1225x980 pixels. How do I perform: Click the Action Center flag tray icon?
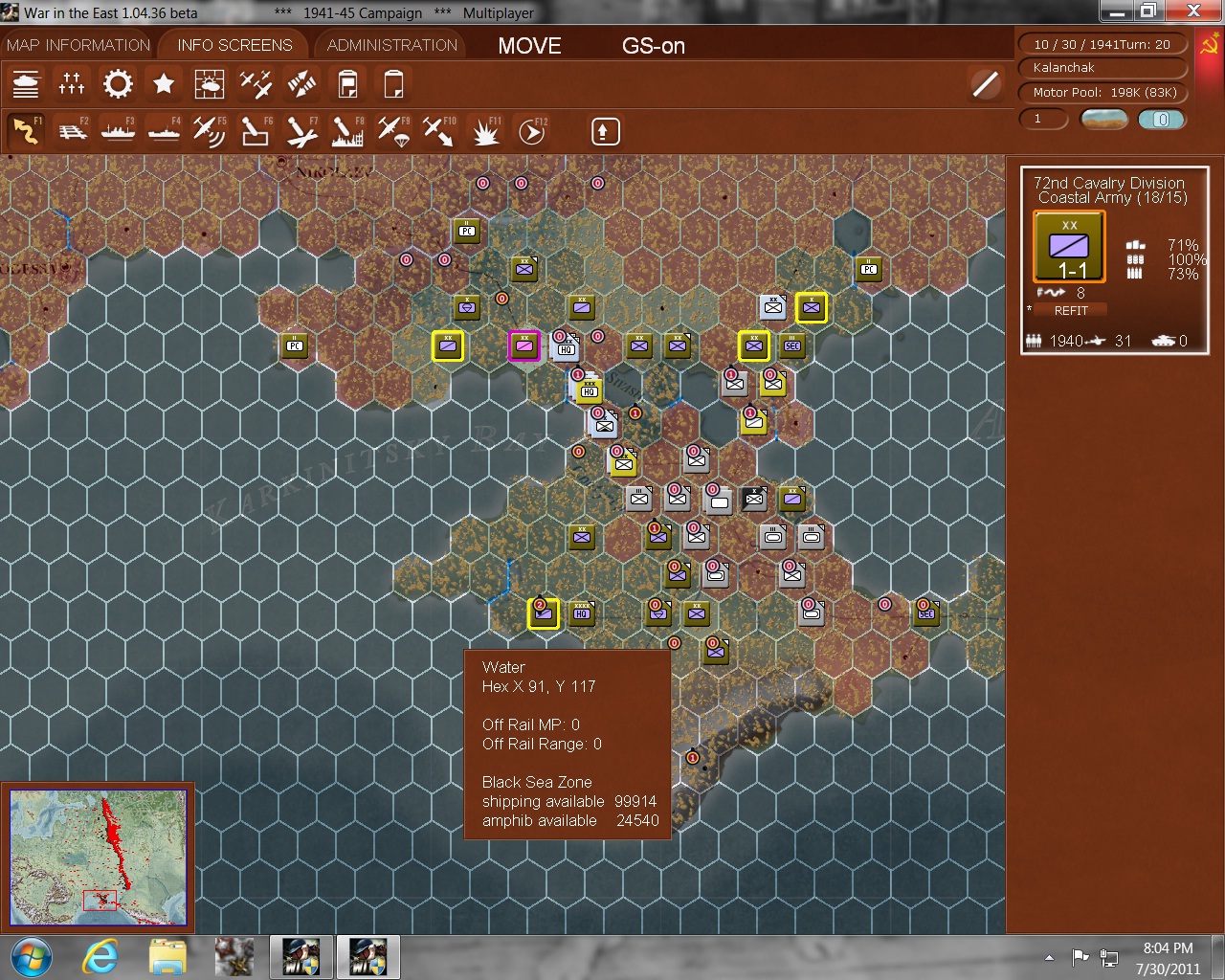1080,956
